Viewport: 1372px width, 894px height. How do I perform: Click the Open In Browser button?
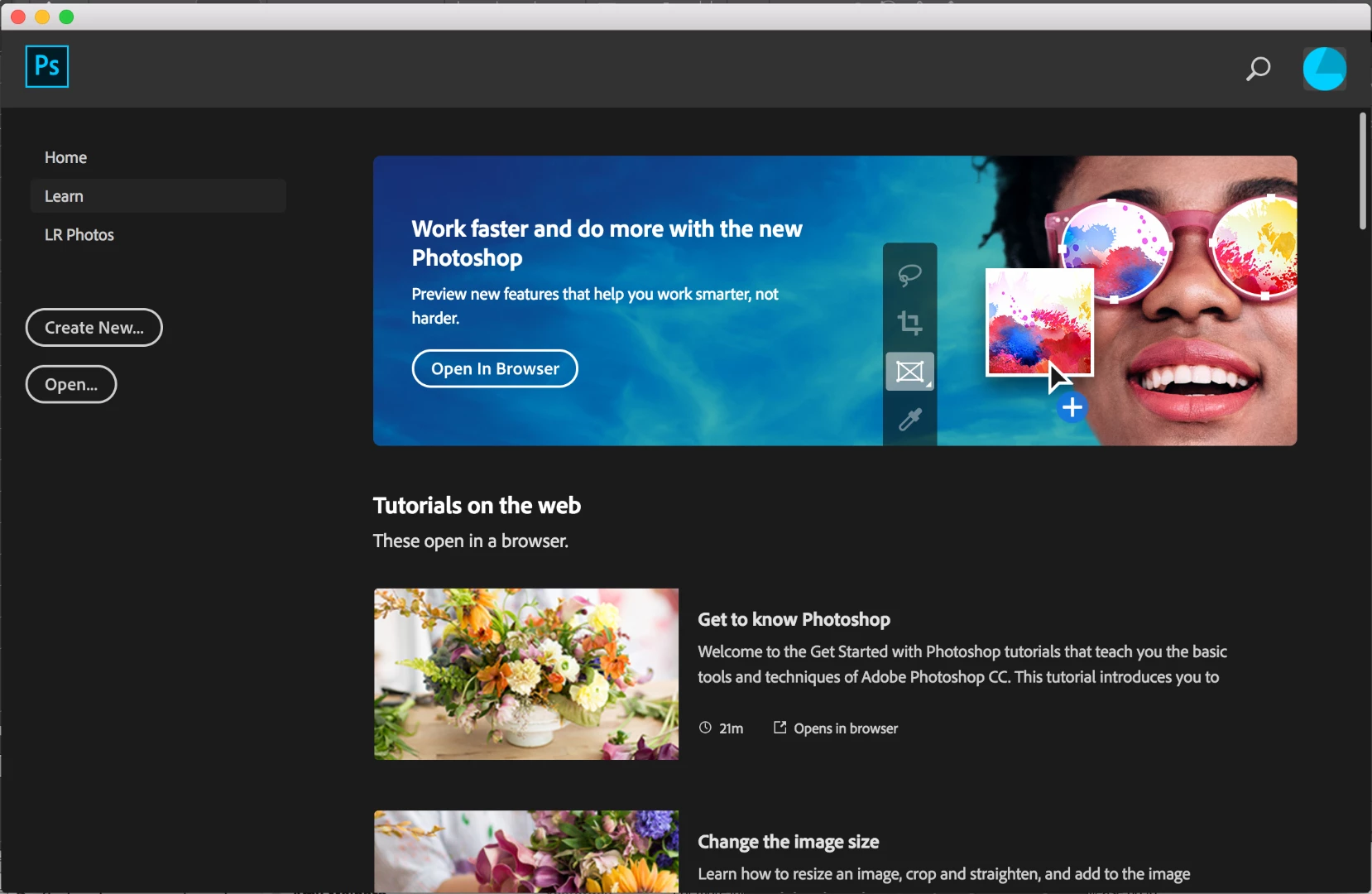tap(495, 368)
